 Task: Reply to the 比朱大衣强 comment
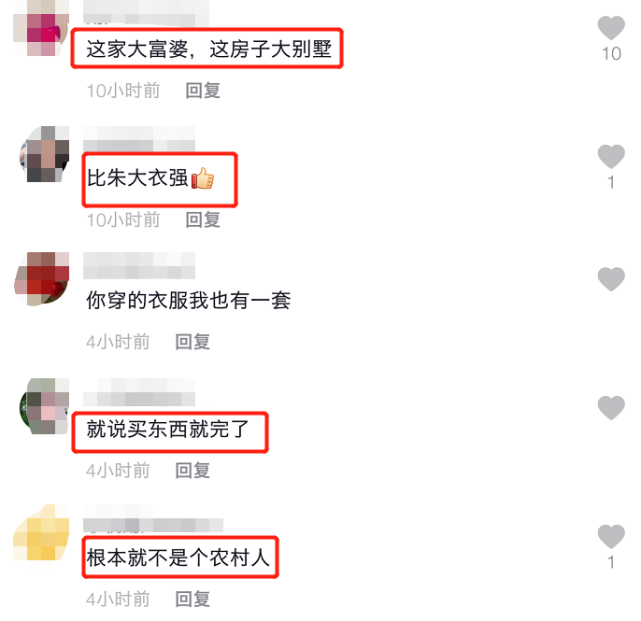(203, 220)
